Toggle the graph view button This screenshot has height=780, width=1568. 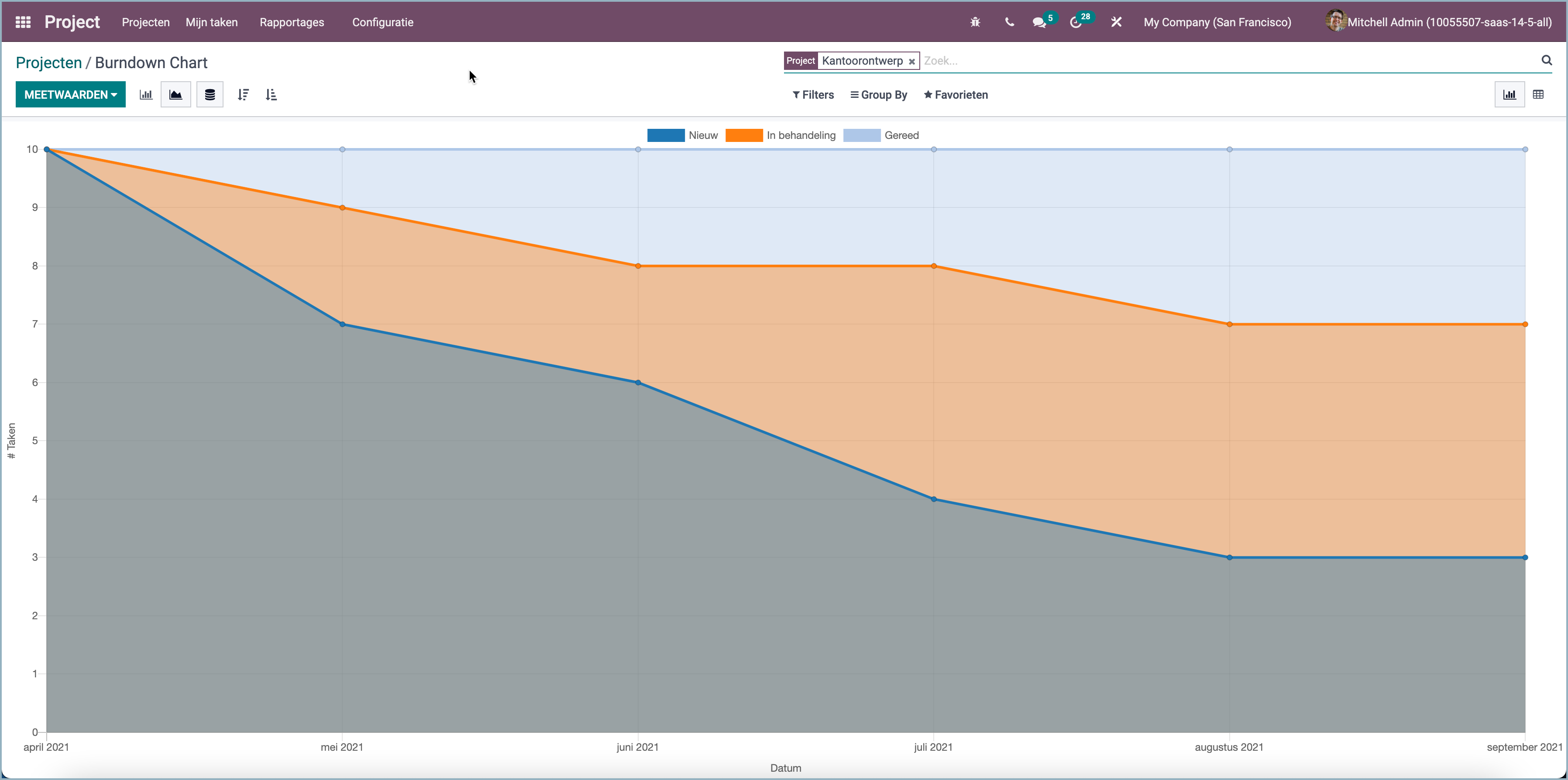1510,94
